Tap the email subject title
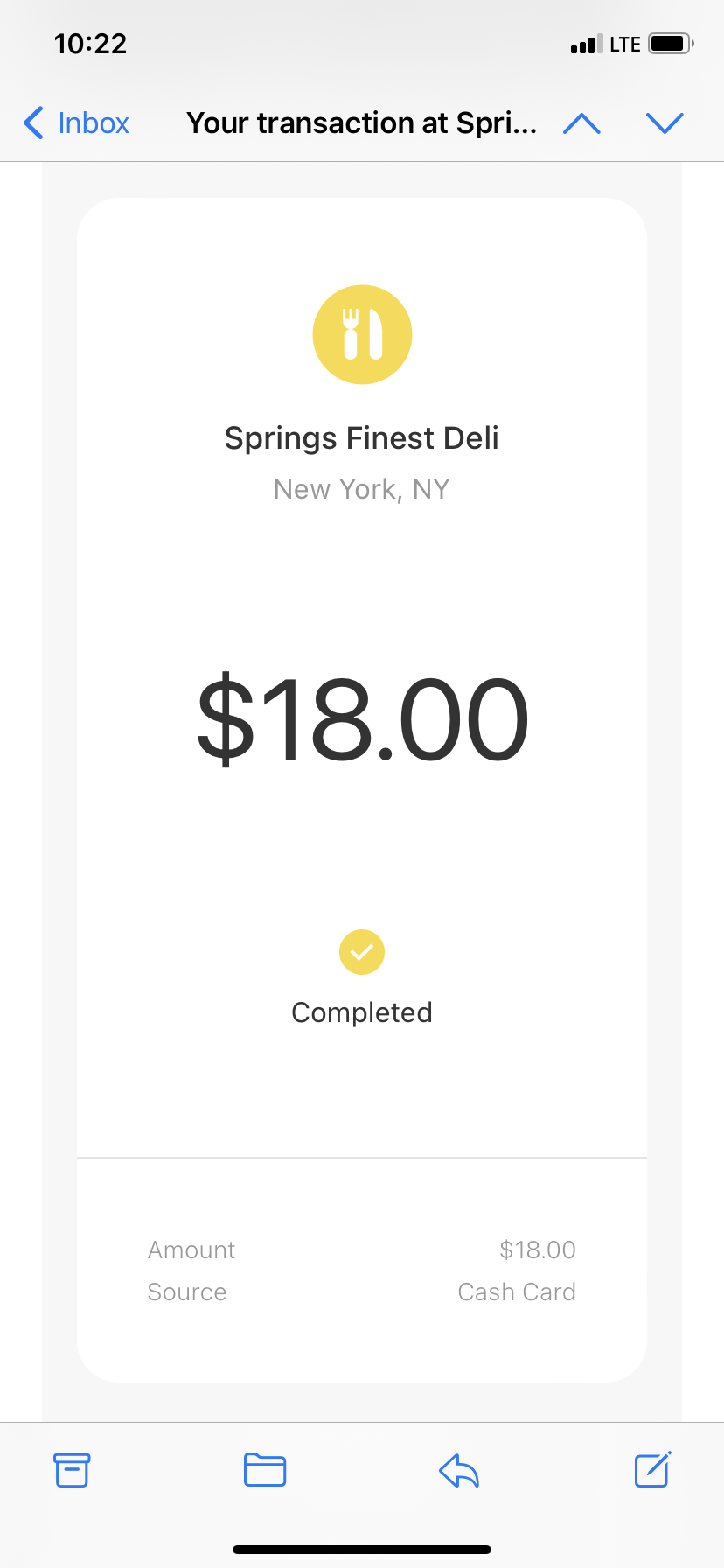 point(361,123)
